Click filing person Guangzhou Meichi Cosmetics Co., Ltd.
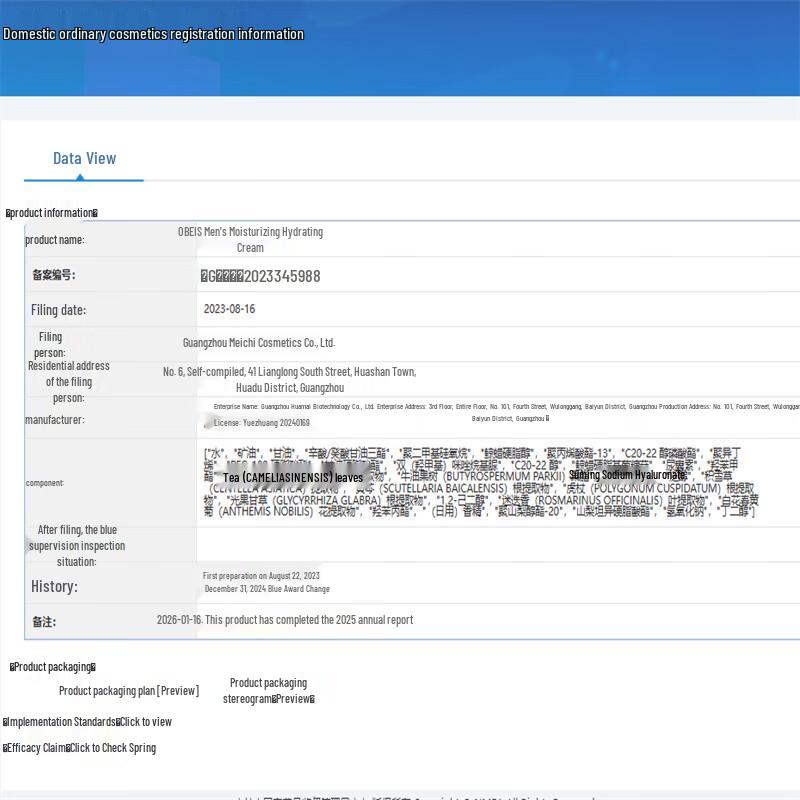This screenshot has width=800, height=800. pyautogui.click(x=259, y=342)
